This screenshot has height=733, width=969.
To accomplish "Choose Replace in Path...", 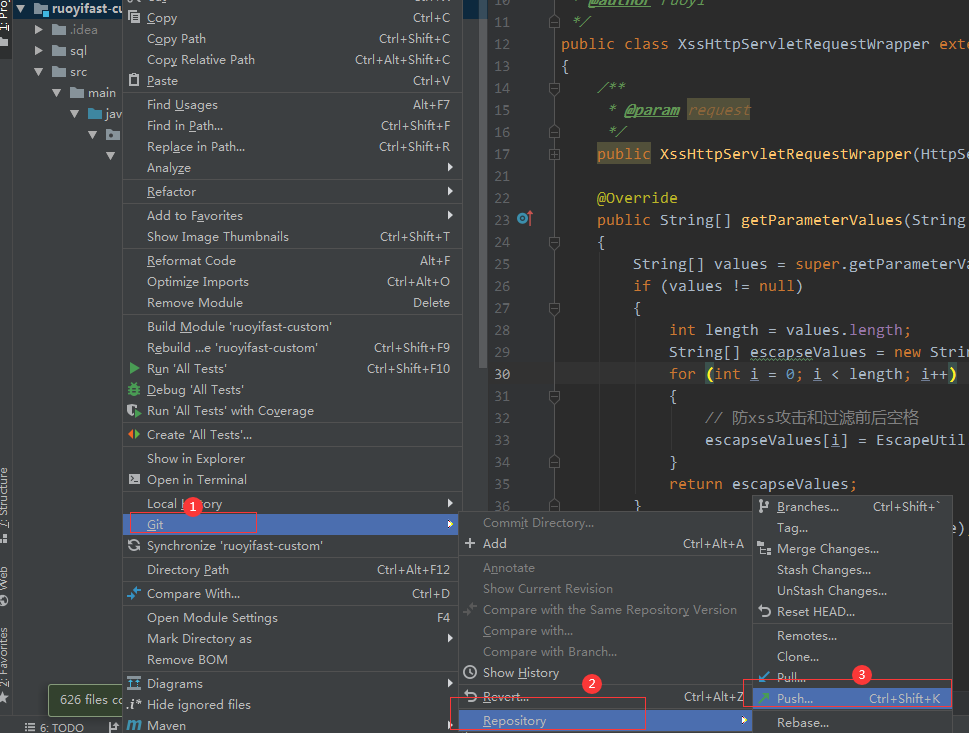I will pyautogui.click(x=292, y=146).
